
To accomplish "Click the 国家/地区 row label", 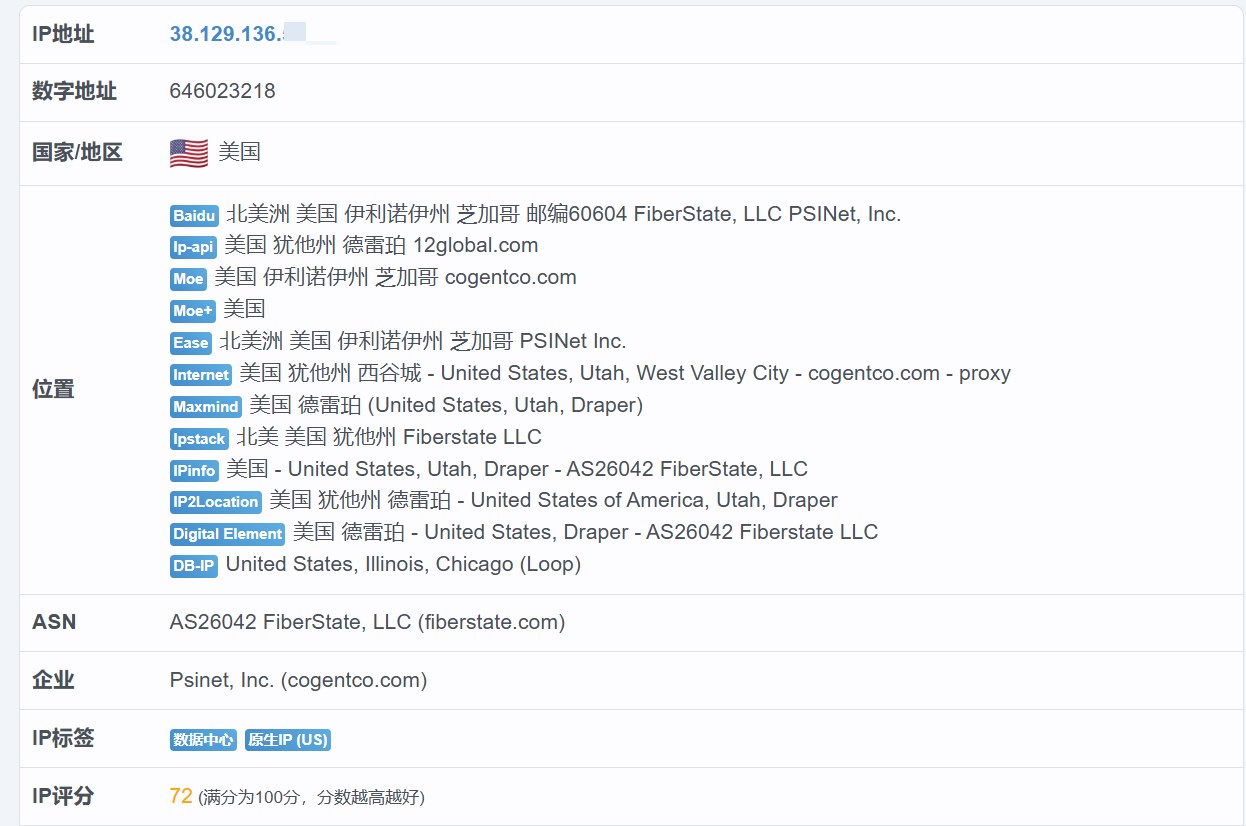I will click(78, 153).
